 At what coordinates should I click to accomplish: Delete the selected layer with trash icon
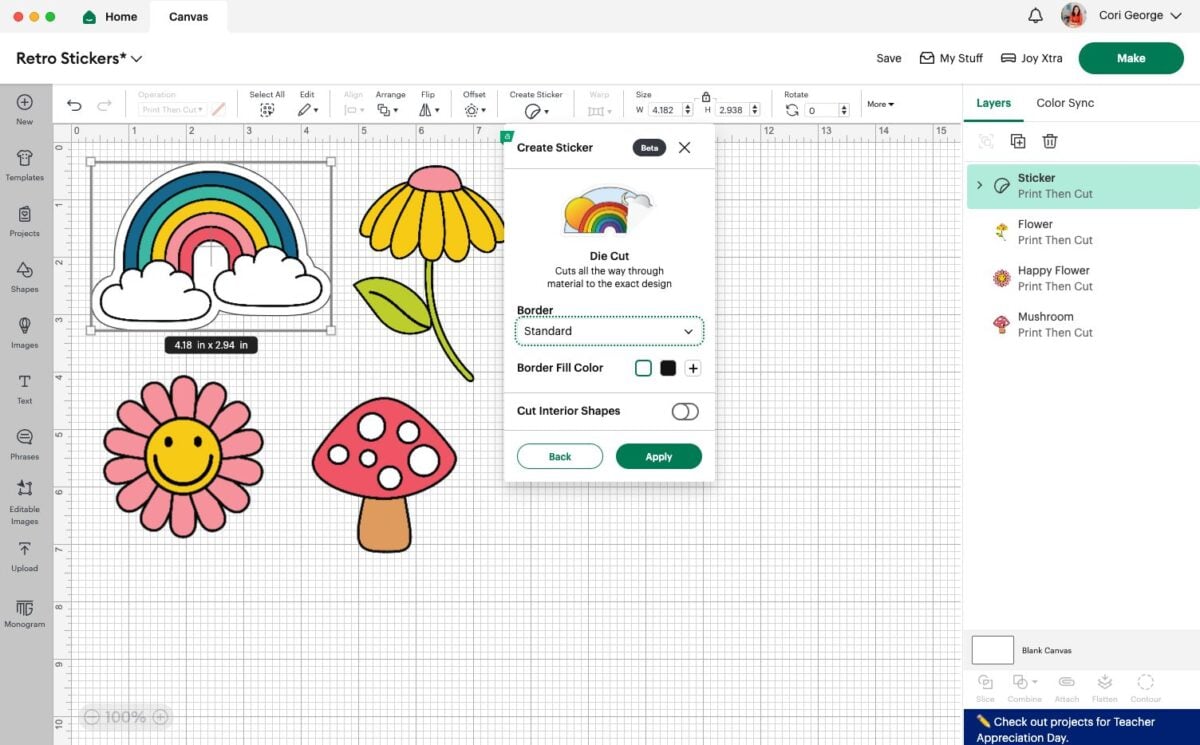coord(1050,142)
